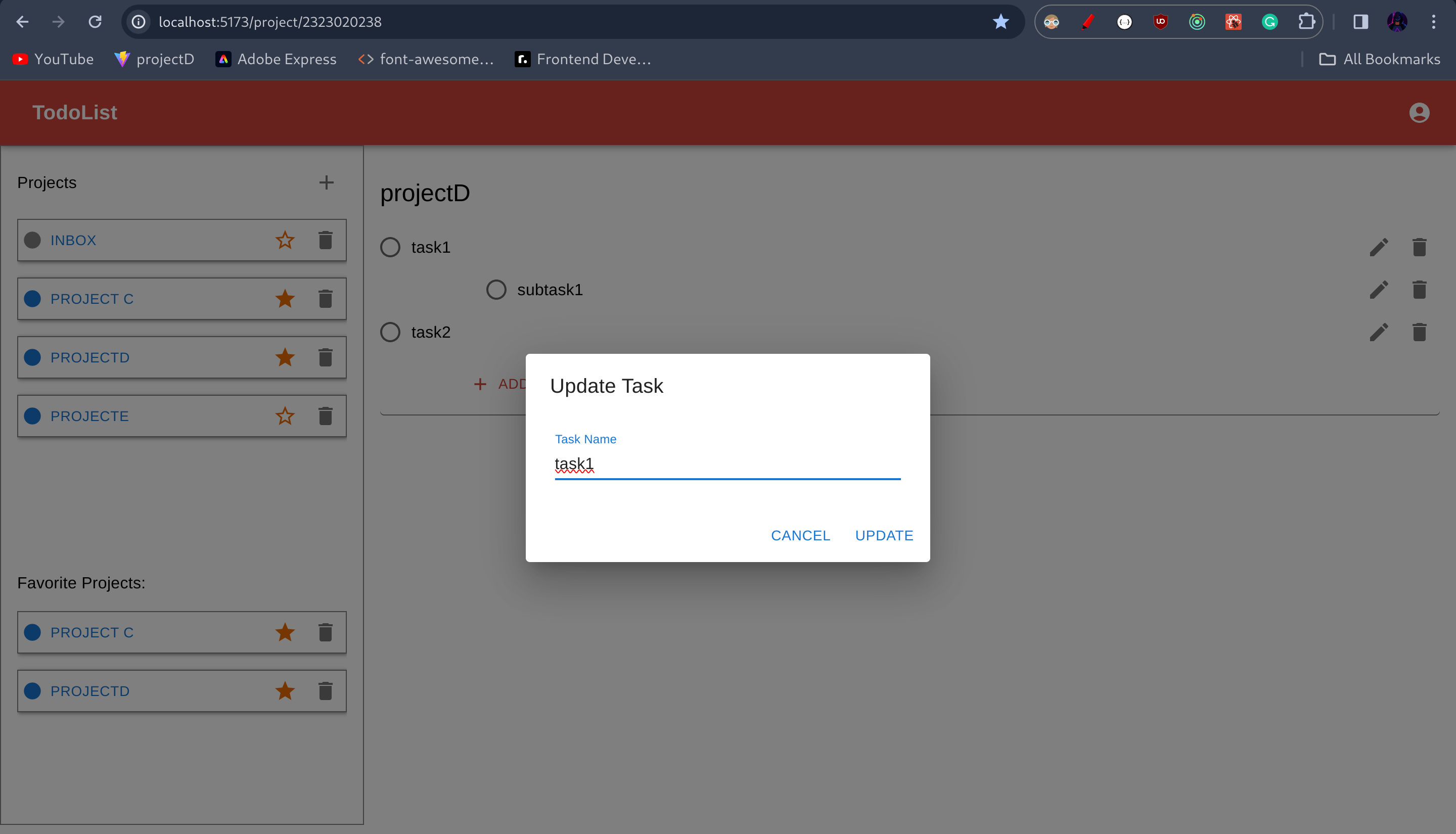The image size is (1456, 834).
Task: Select the INBOX project link
Action: pos(73,240)
